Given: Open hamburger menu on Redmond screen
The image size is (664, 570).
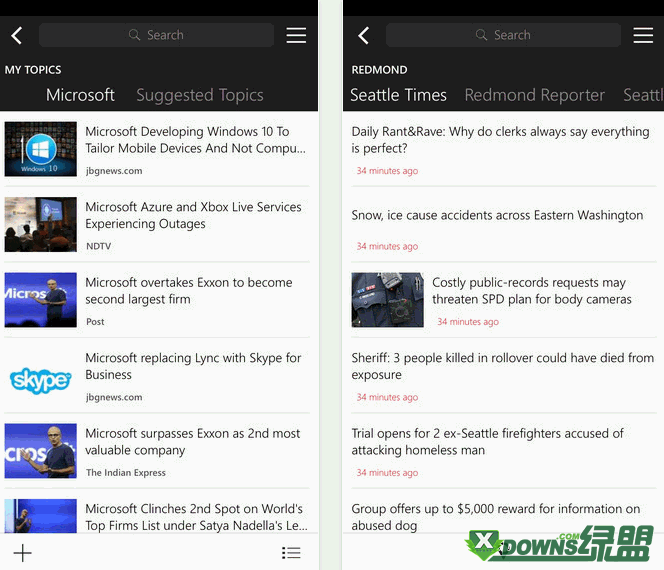Looking at the screenshot, I should 643,35.
